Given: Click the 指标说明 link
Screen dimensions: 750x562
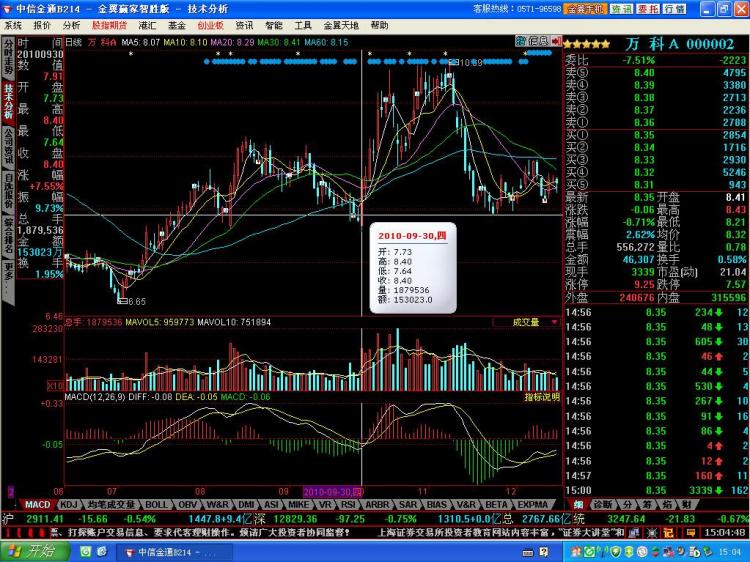Looking at the screenshot, I should pyautogui.click(x=542, y=397).
